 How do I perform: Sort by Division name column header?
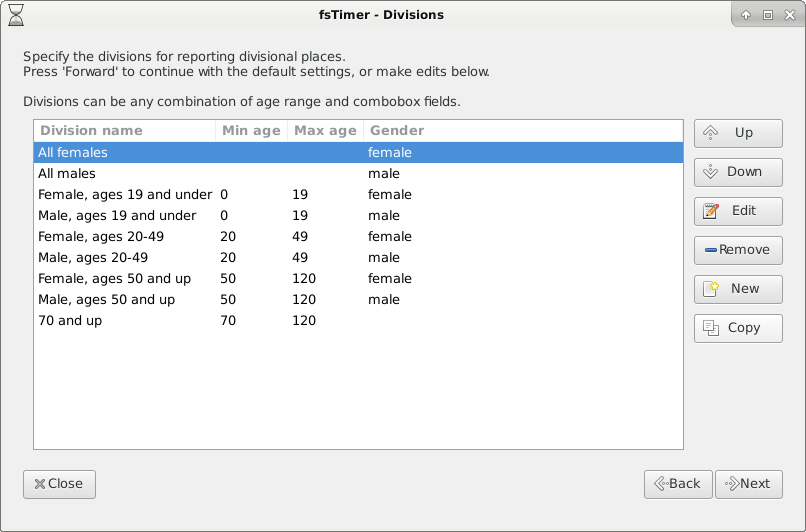coord(125,131)
